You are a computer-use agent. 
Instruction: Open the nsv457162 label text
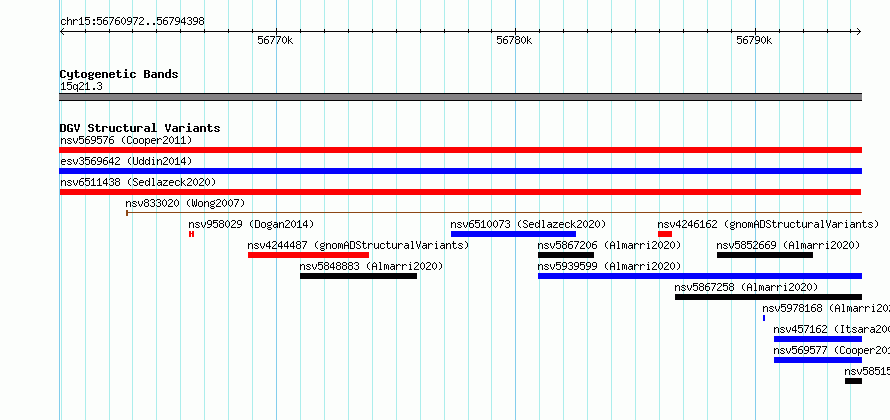pyautogui.click(x=832, y=329)
